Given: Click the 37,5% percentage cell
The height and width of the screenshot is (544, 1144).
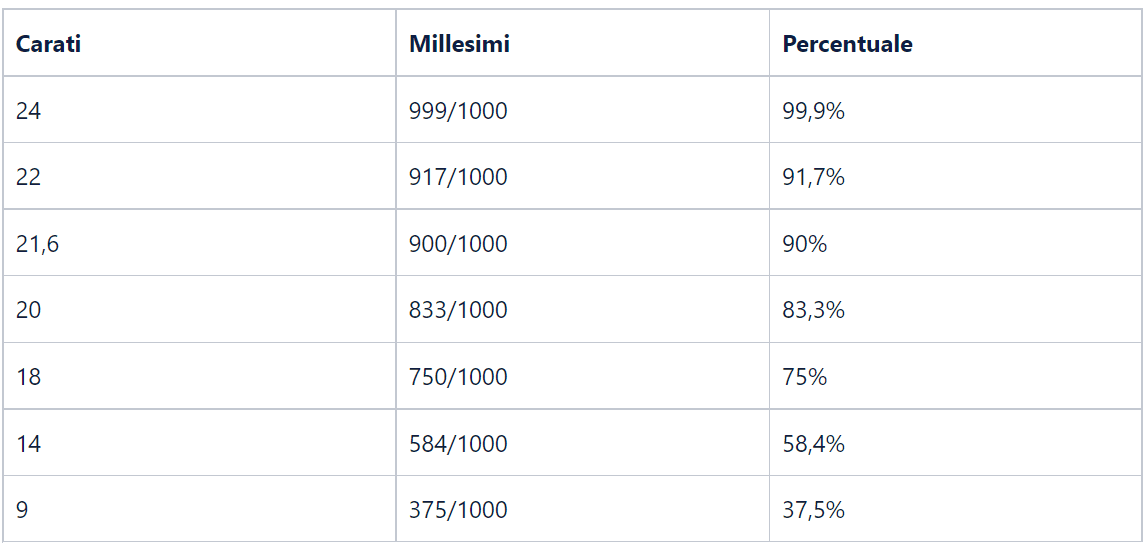Looking at the screenshot, I should [813, 510].
